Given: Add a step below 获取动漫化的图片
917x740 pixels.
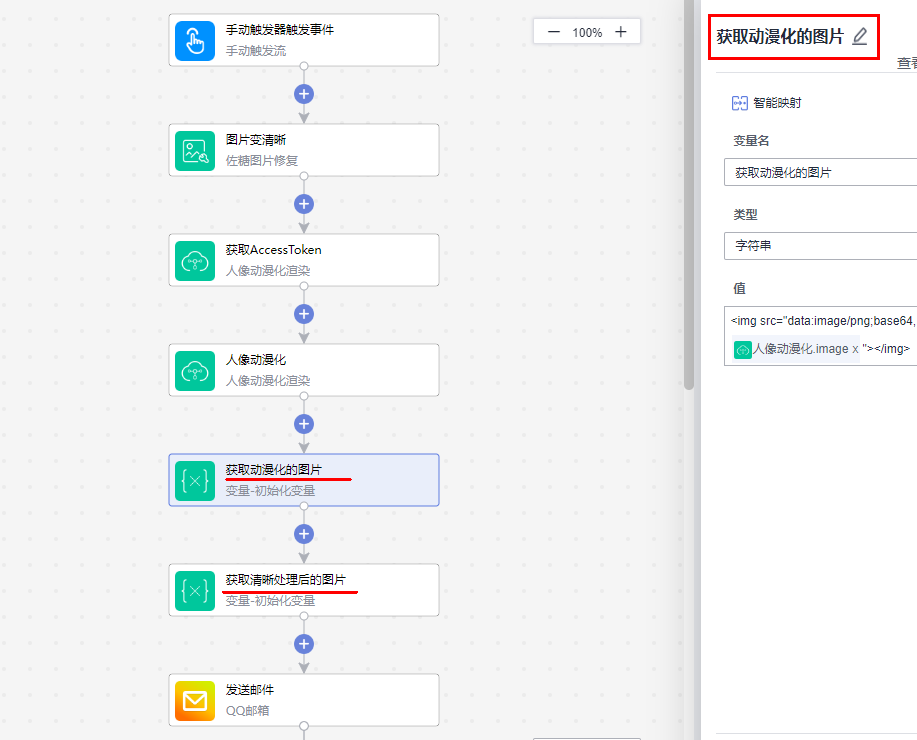Looking at the screenshot, I should coord(304,534).
